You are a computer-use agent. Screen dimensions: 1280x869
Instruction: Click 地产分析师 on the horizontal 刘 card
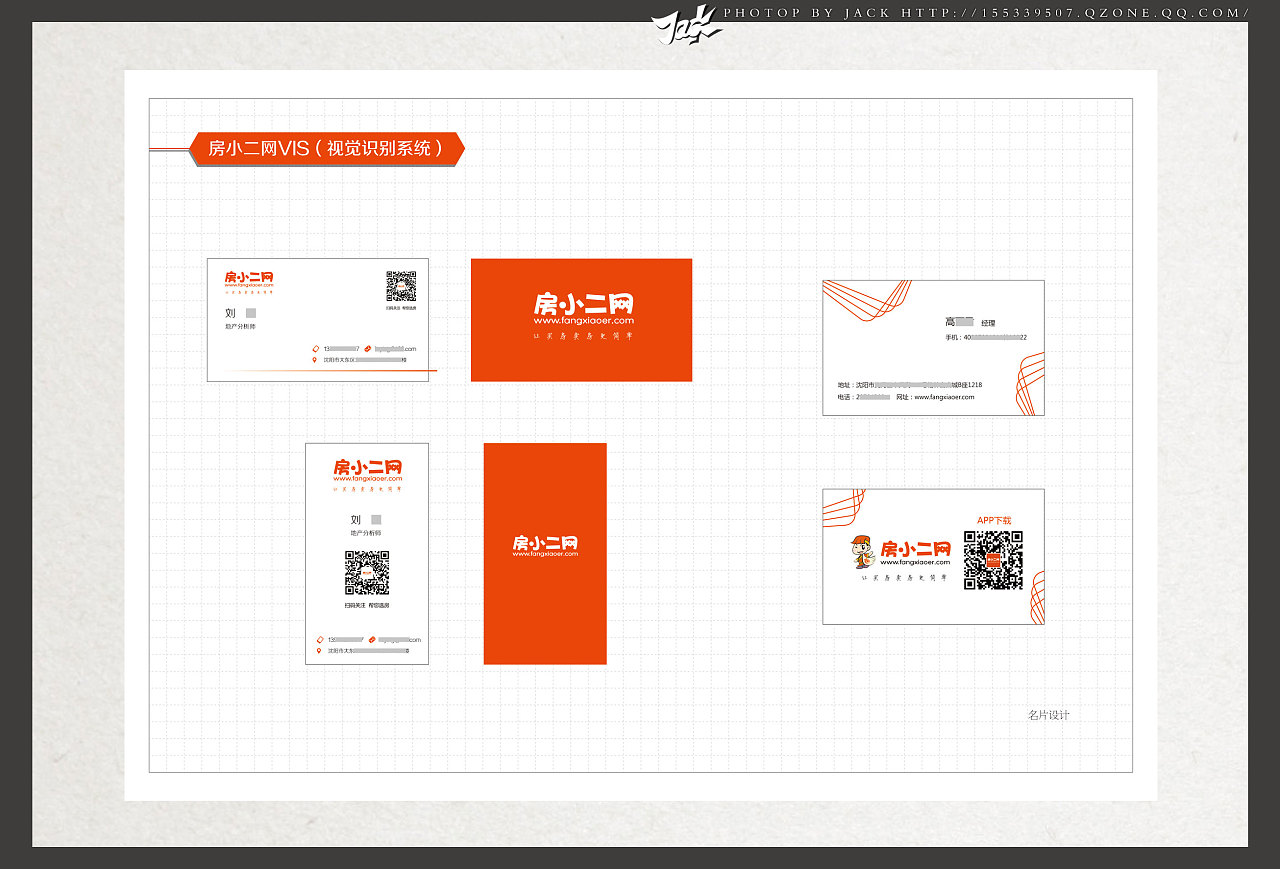click(241, 327)
